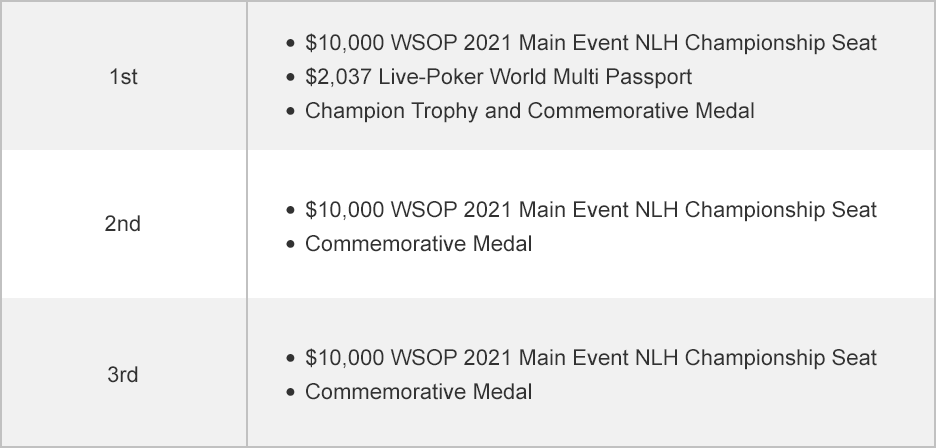Image resolution: width=936 pixels, height=448 pixels.
Task: Click the bullet before 3rd place WSOP seat
Action: [290, 359]
